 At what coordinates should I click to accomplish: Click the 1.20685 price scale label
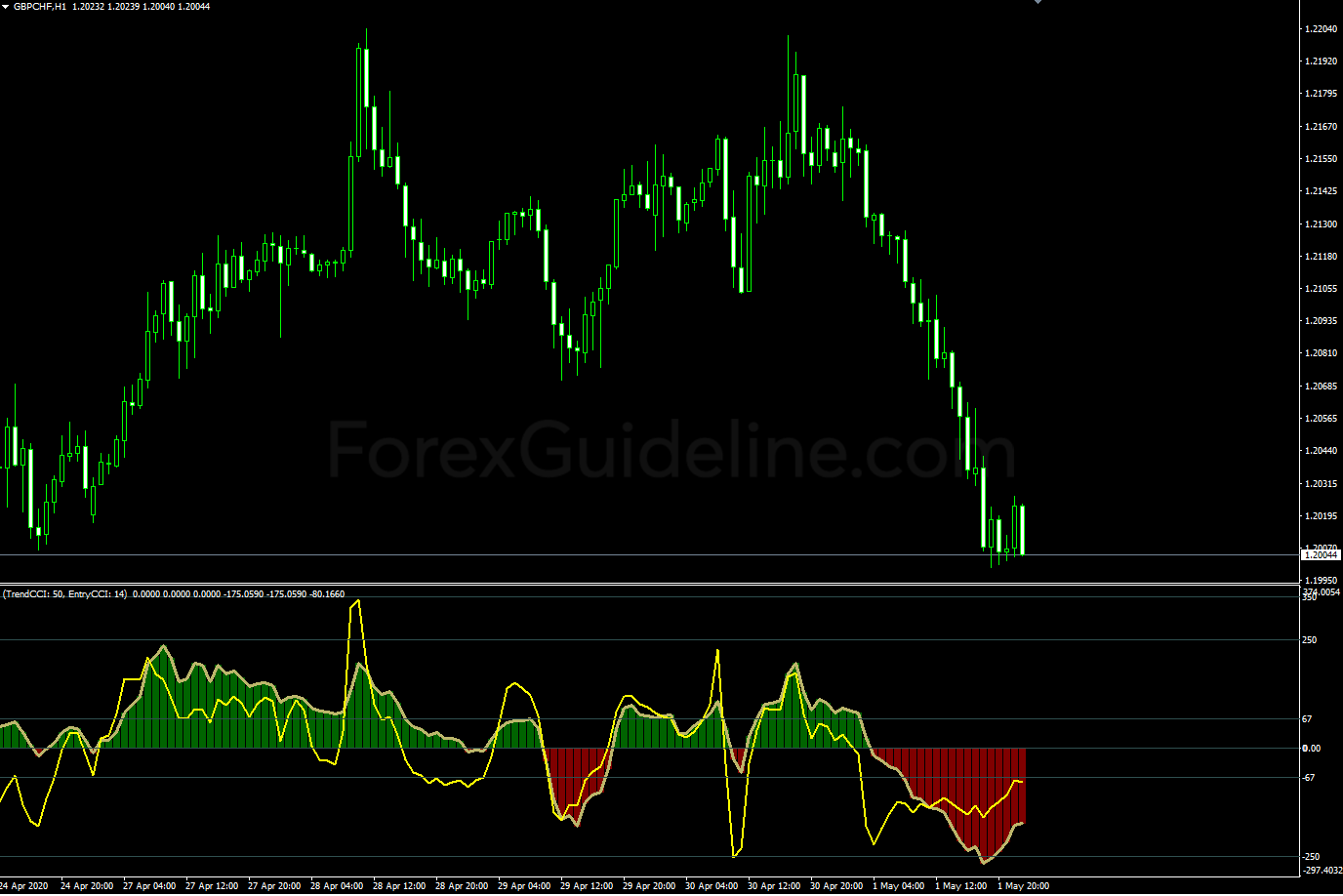1321,386
